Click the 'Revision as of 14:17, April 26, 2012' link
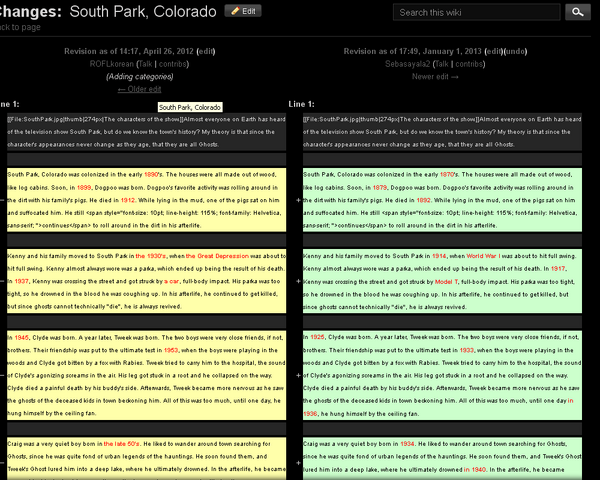 [x=129, y=51]
